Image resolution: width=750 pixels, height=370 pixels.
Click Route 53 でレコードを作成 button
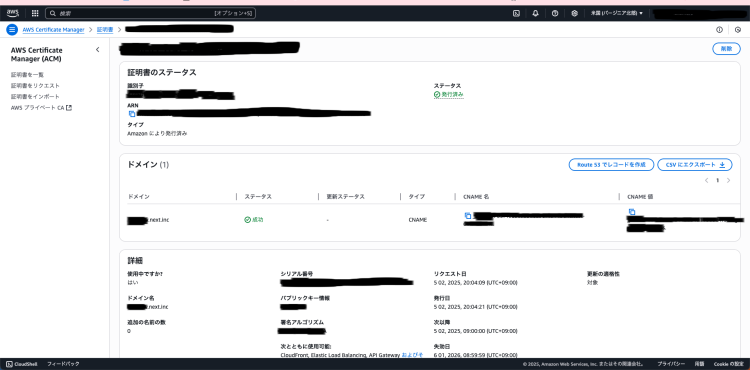pyautogui.click(x=611, y=164)
